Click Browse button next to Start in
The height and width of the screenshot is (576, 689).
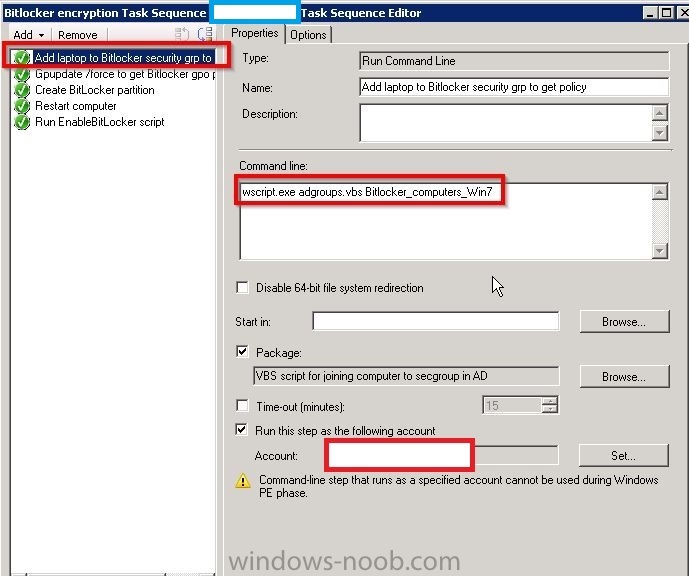coord(624,322)
